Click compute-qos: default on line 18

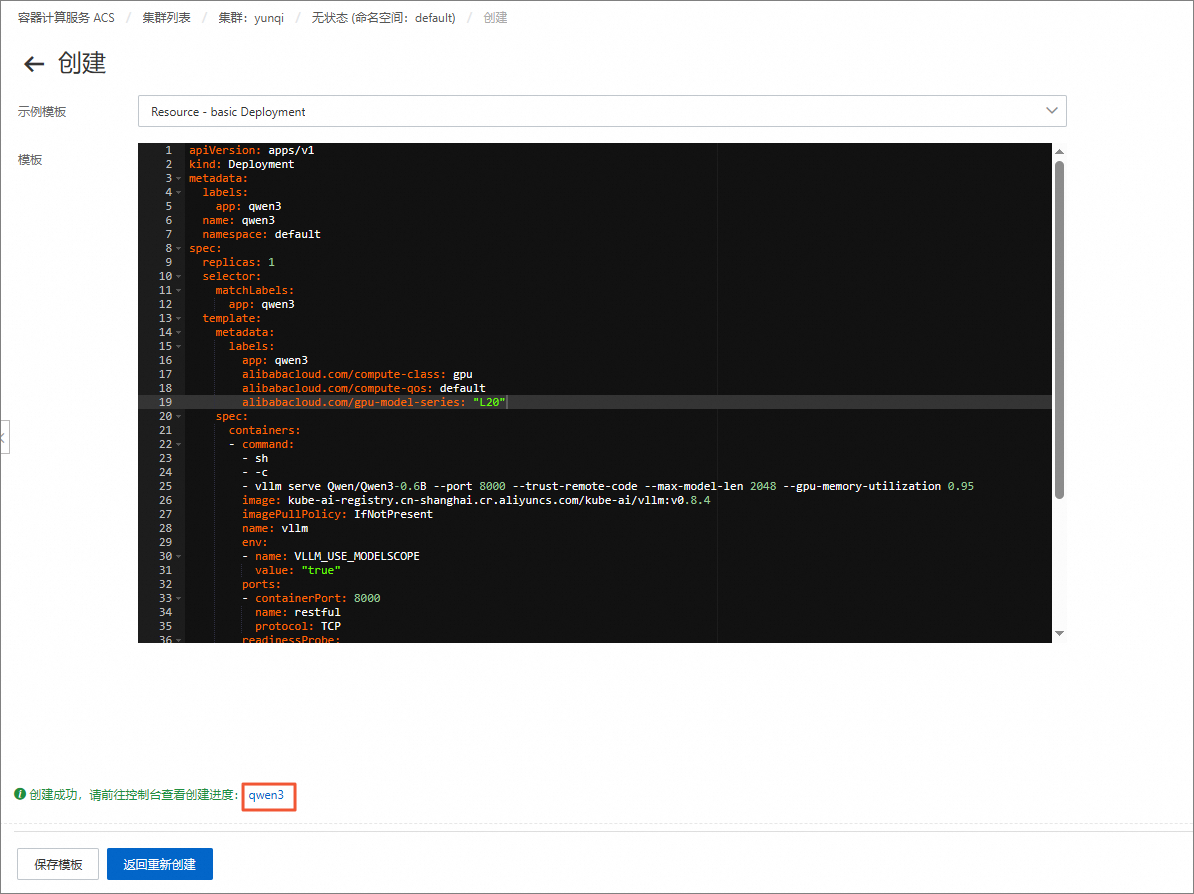pos(364,388)
